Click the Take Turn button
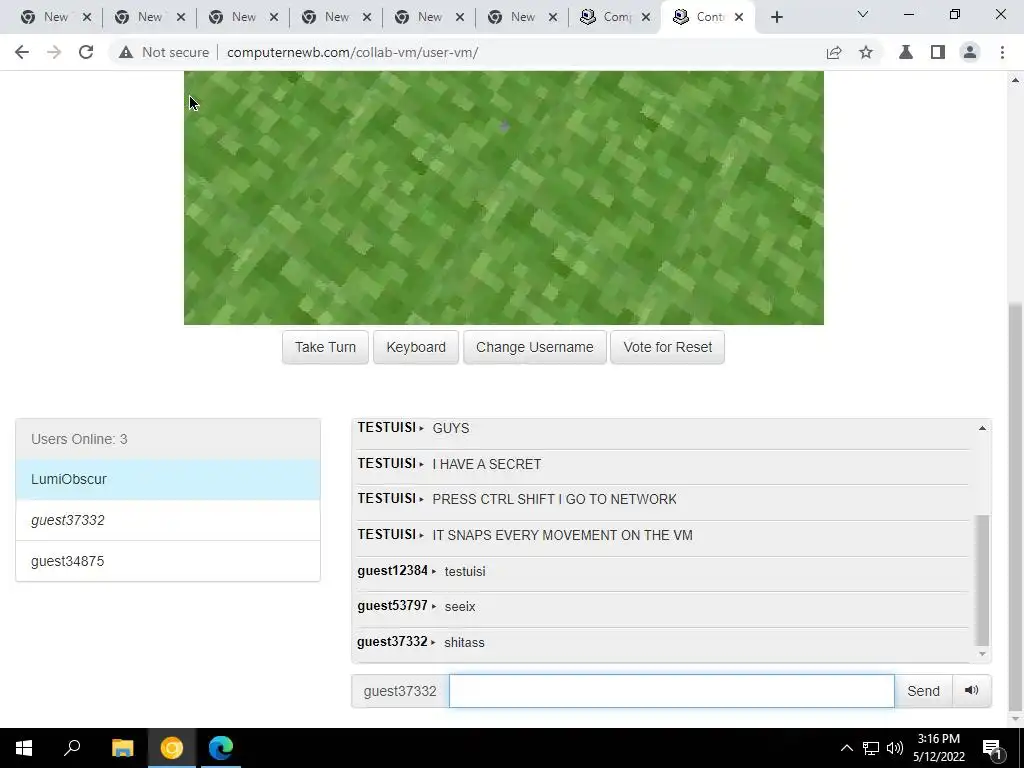This screenshot has height=768, width=1024. pyautogui.click(x=325, y=347)
